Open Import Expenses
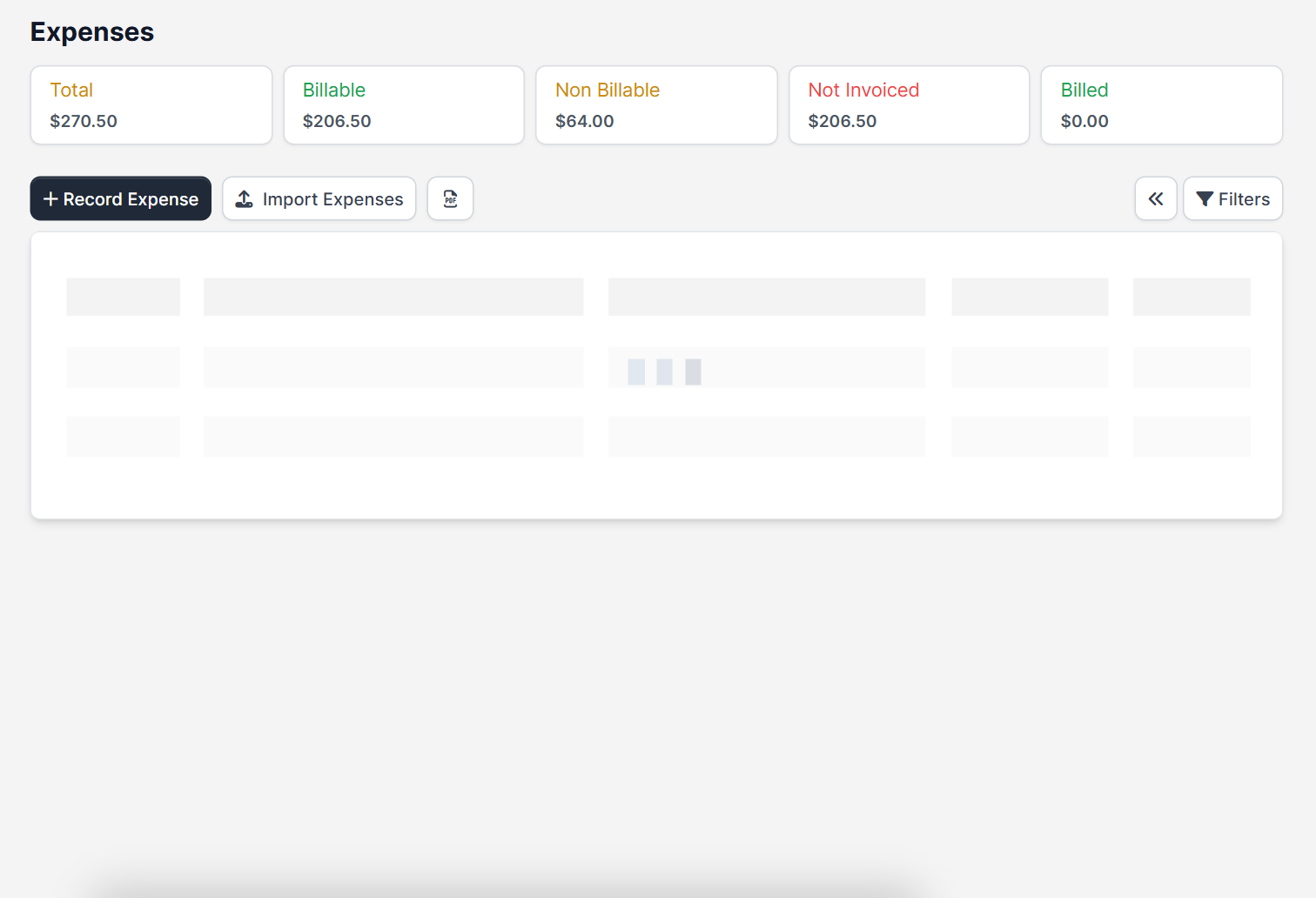The width and height of the screenshot is (1316, 898). point(319,198)
